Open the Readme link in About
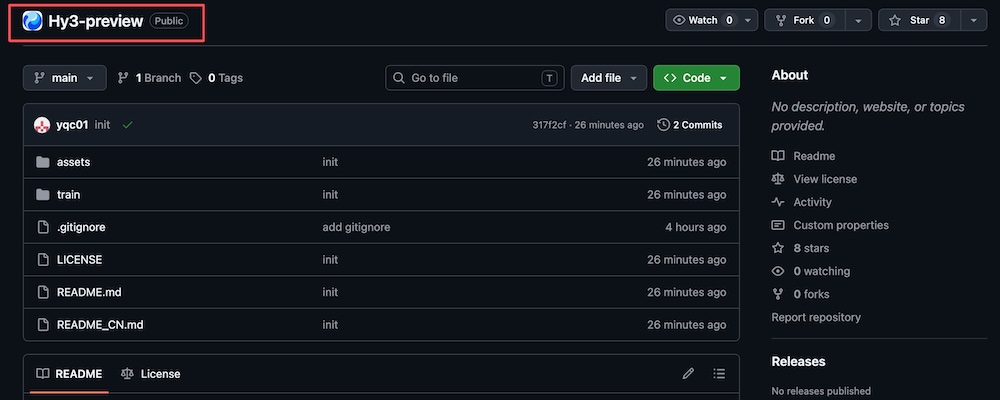Screen dimensions: 1000x400 click(x=814, y=156)
